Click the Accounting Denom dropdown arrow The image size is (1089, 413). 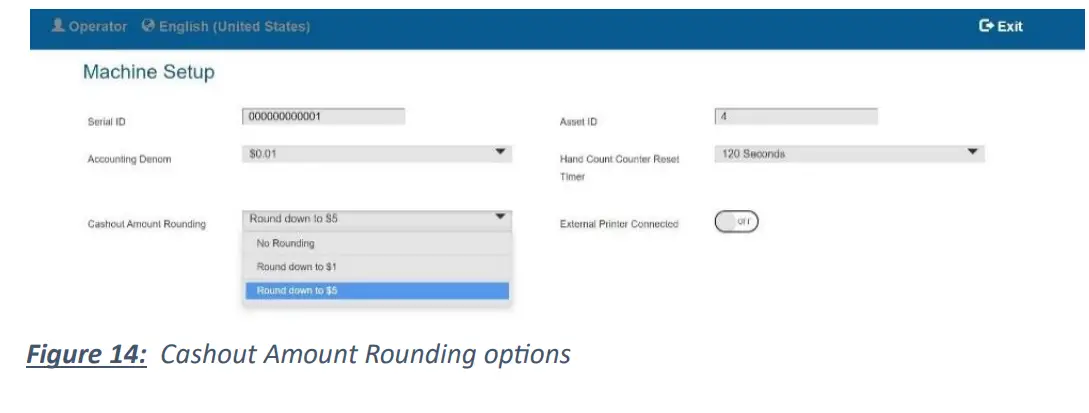pyautogui.click(x=501, y=152)
